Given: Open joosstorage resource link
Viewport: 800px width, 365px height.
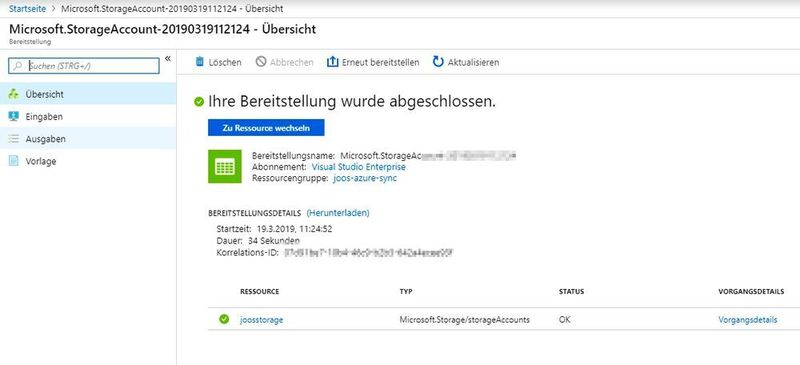Looking at the screenshot, I should click(261, 320).
